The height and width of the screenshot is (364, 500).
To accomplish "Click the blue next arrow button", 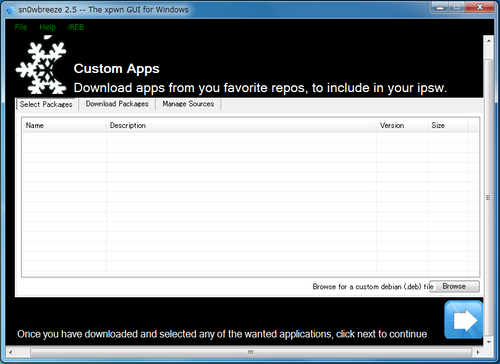I will [464, 320].
